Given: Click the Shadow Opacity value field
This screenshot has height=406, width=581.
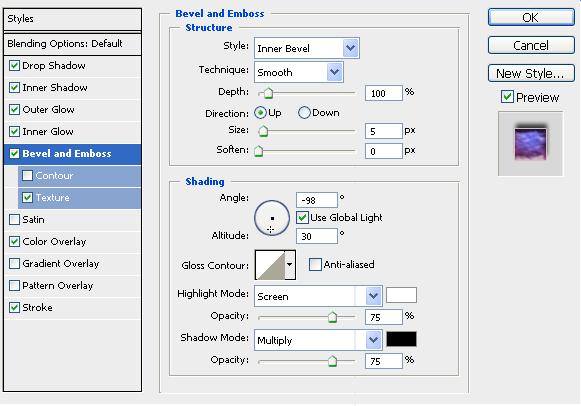Looking at the screenshot, I should pos(384,361).
